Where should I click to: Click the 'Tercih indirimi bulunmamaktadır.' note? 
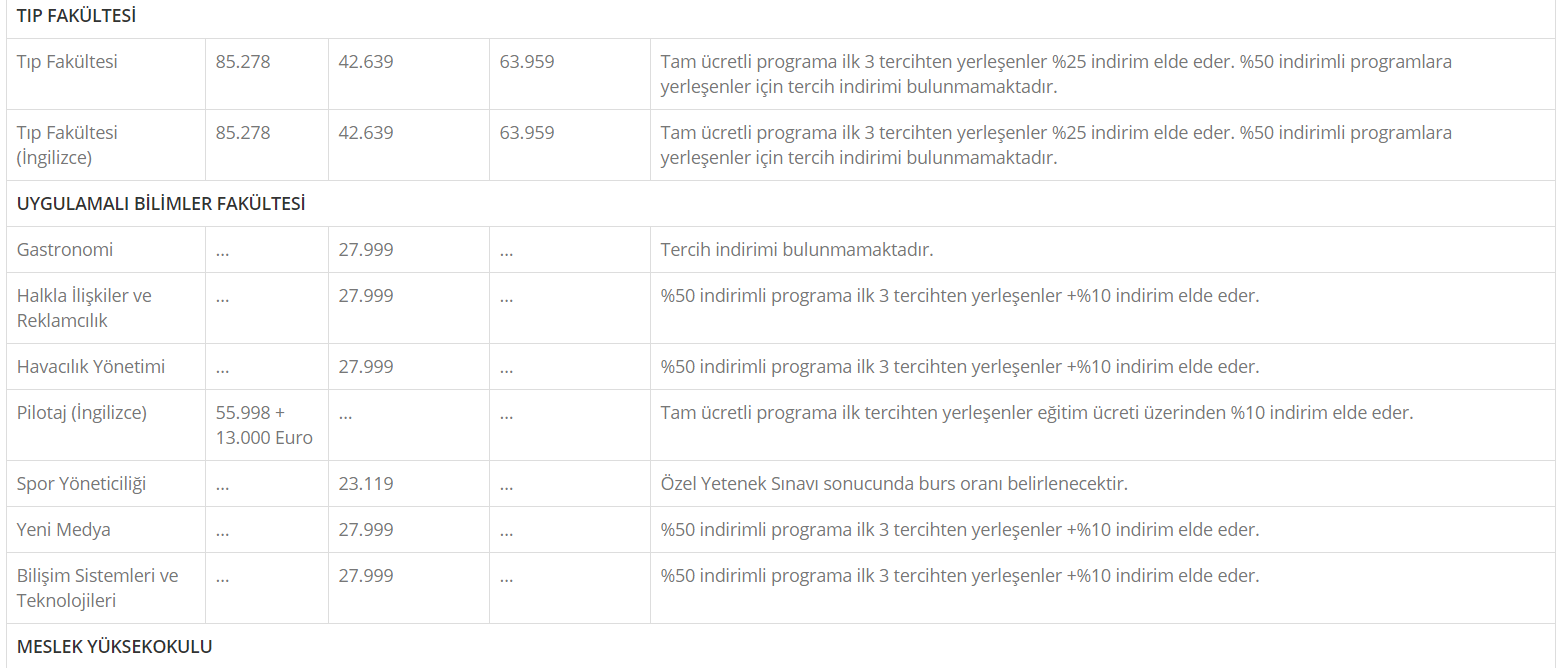(x=797, y=250)
